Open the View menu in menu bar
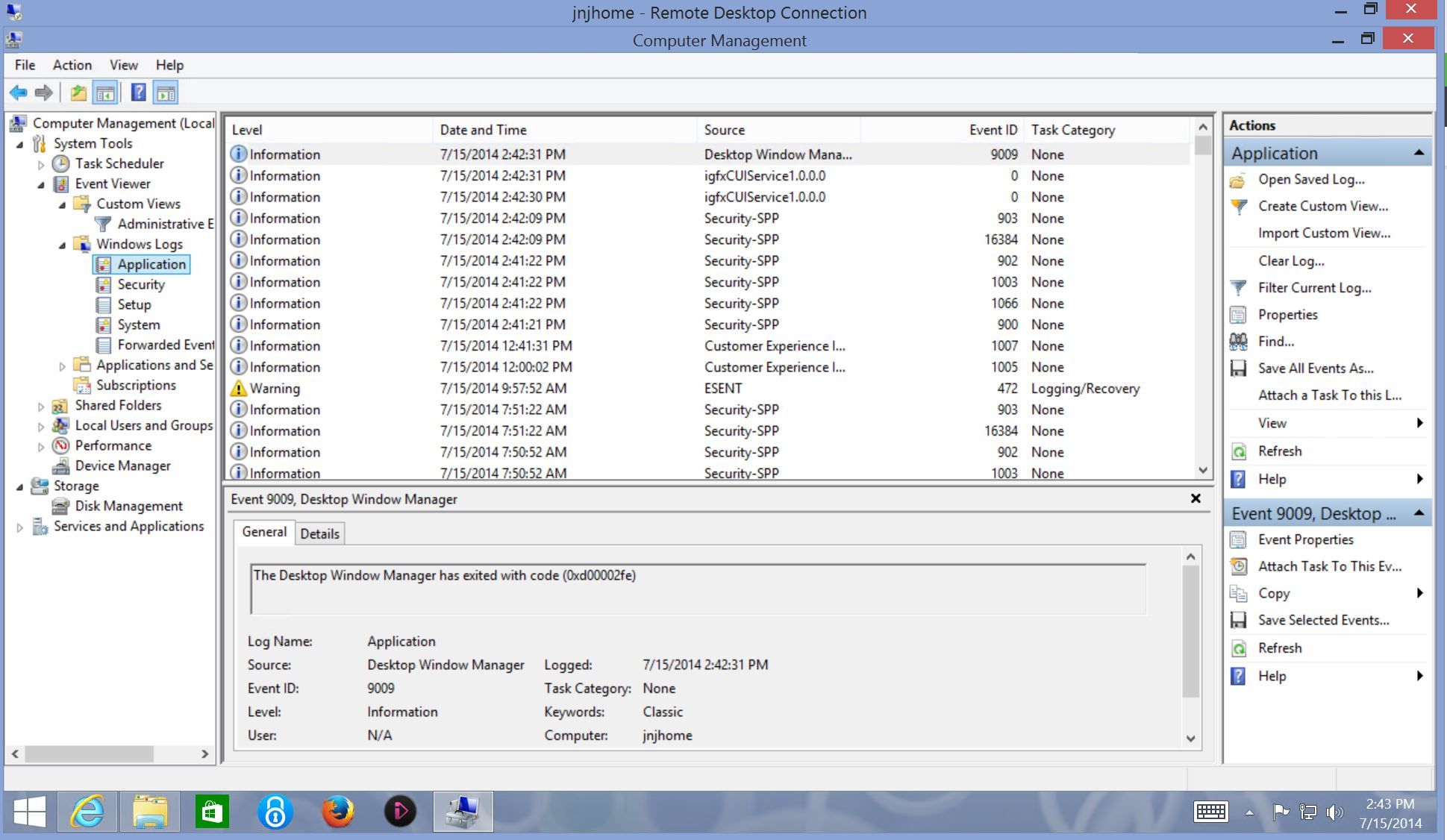Viewport: 1447px width, 840px height. [x=123, y=65]
